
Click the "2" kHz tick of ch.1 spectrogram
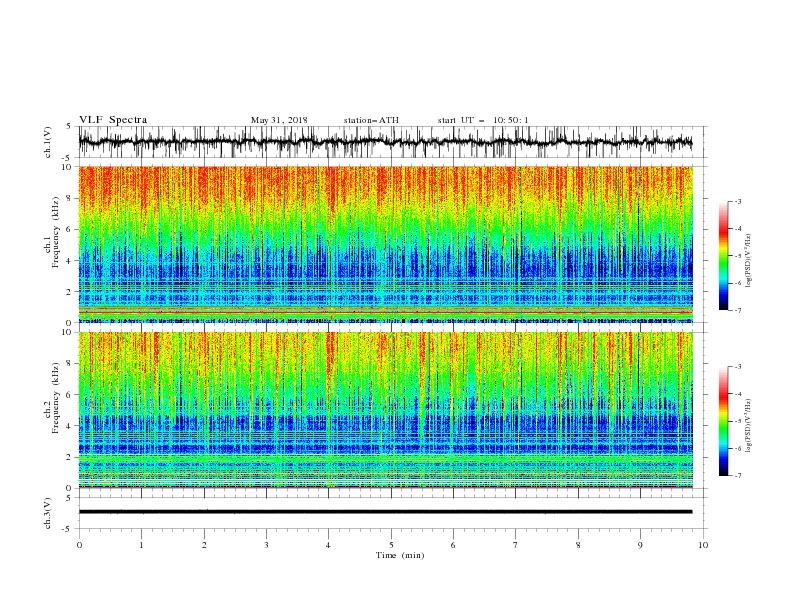(69, 292)
